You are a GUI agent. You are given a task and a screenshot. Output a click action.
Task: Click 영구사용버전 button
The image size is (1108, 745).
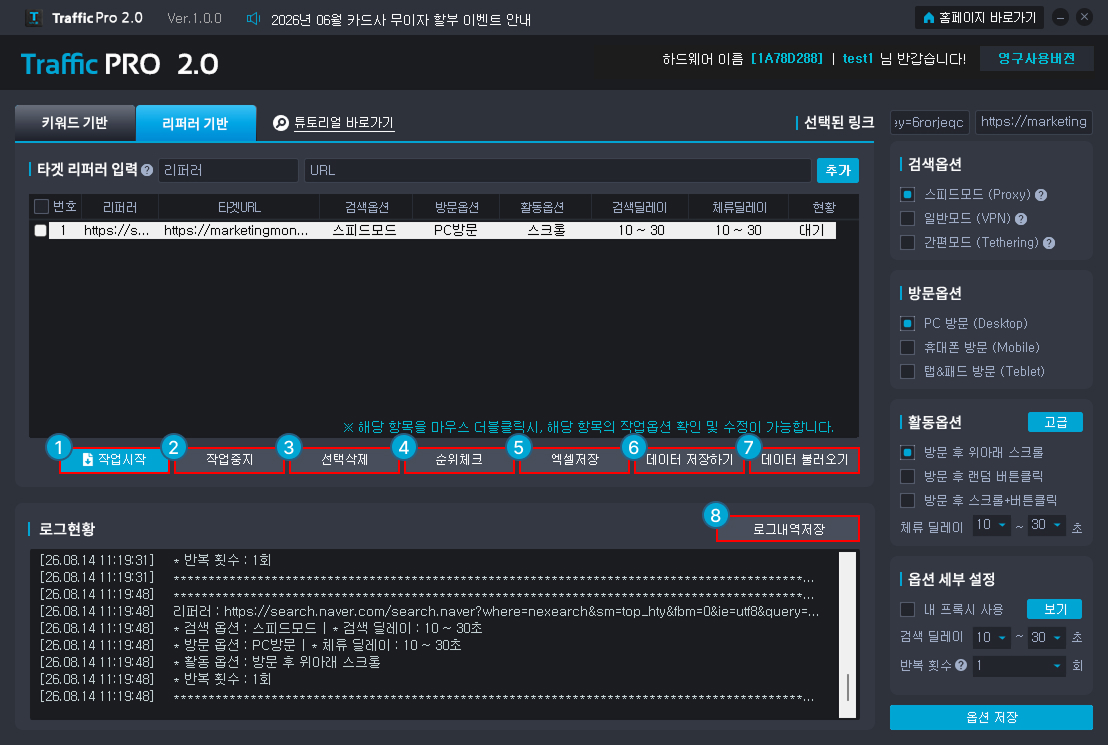(1036, 59)
